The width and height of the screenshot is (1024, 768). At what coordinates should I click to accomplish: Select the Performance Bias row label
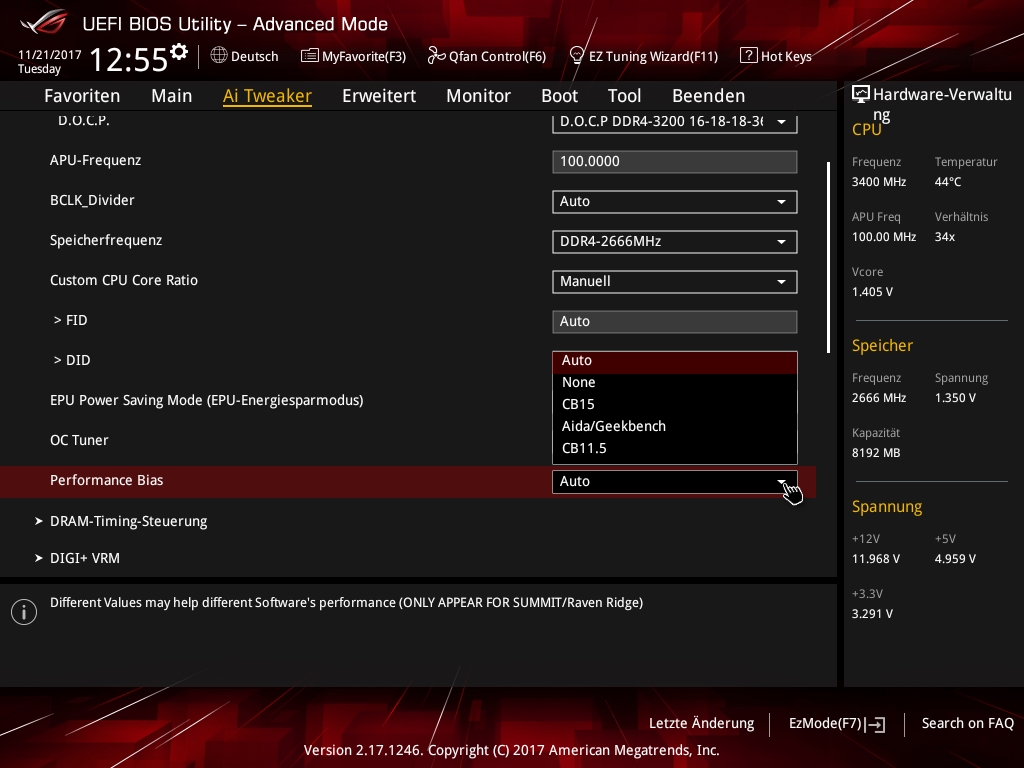106,481
